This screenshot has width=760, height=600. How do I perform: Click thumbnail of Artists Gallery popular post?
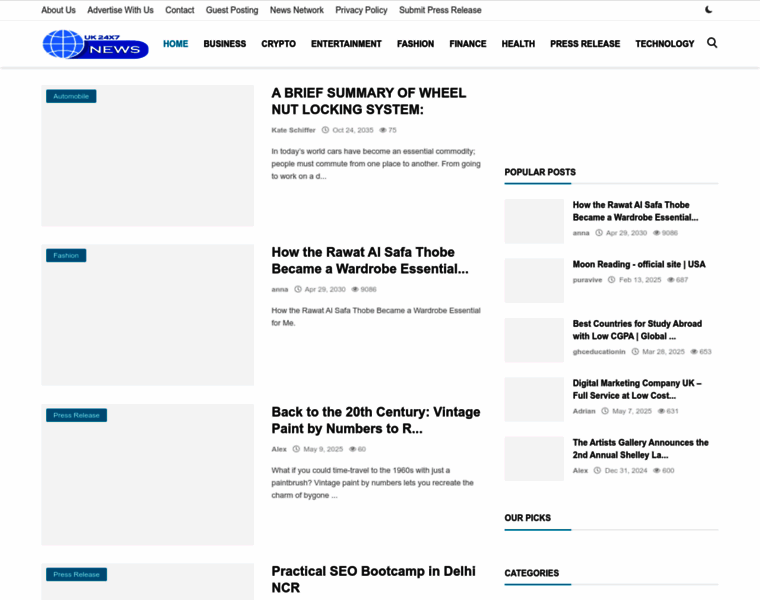[534, 458]
